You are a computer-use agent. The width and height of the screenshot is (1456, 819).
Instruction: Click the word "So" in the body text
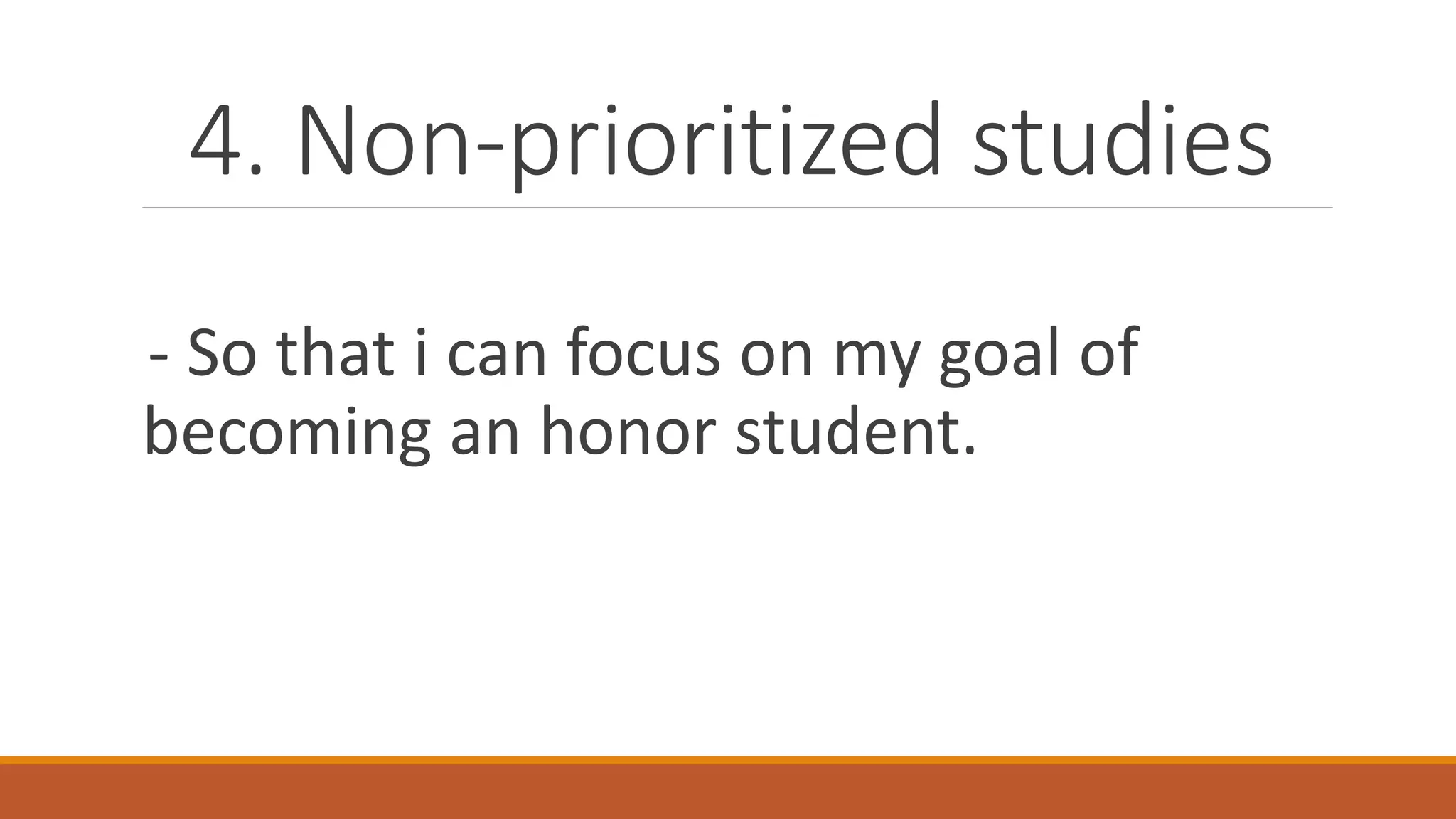(221, 353)
